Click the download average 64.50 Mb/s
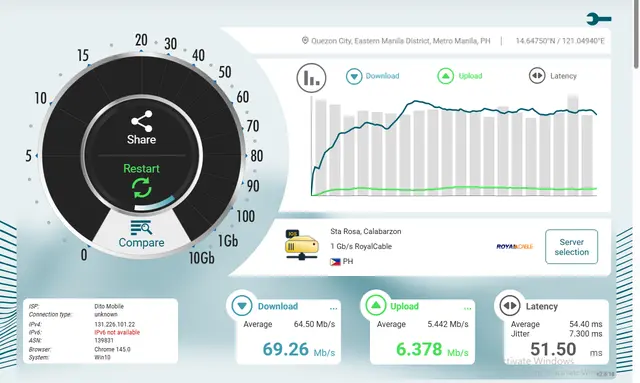This screenshot has height=383, width=640. pos(314,324)
